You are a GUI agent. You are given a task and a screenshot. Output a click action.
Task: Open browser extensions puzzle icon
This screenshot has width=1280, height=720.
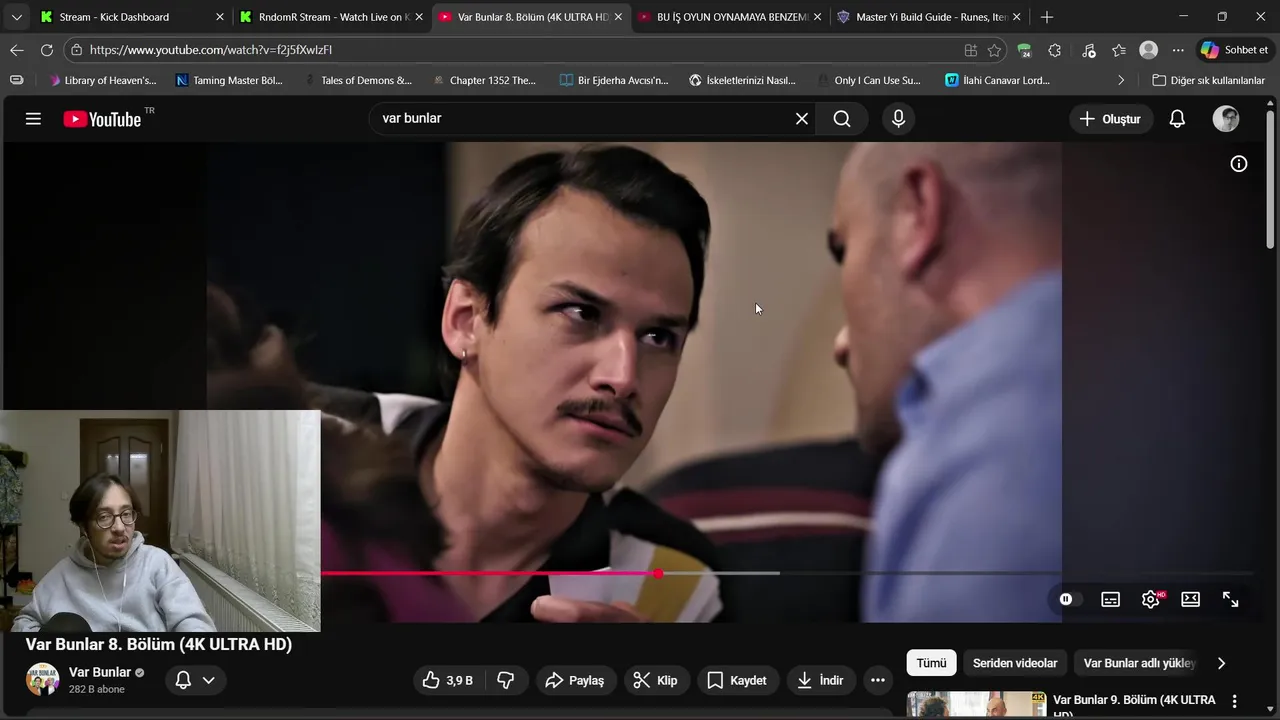pos(1055,50)
